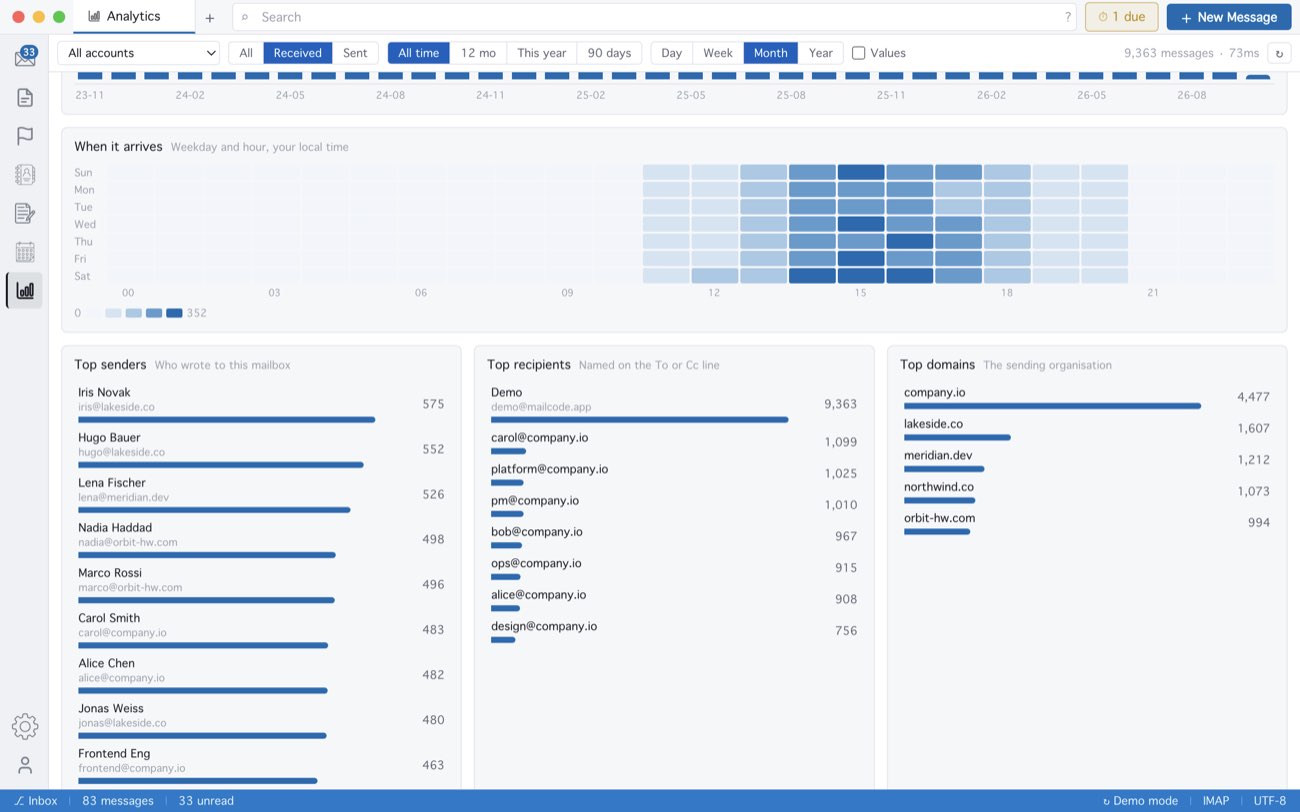Image resolution: width=1300 pixels, height=812 pixels.
Task: Focus the Search field
Action: click(654, 17)
